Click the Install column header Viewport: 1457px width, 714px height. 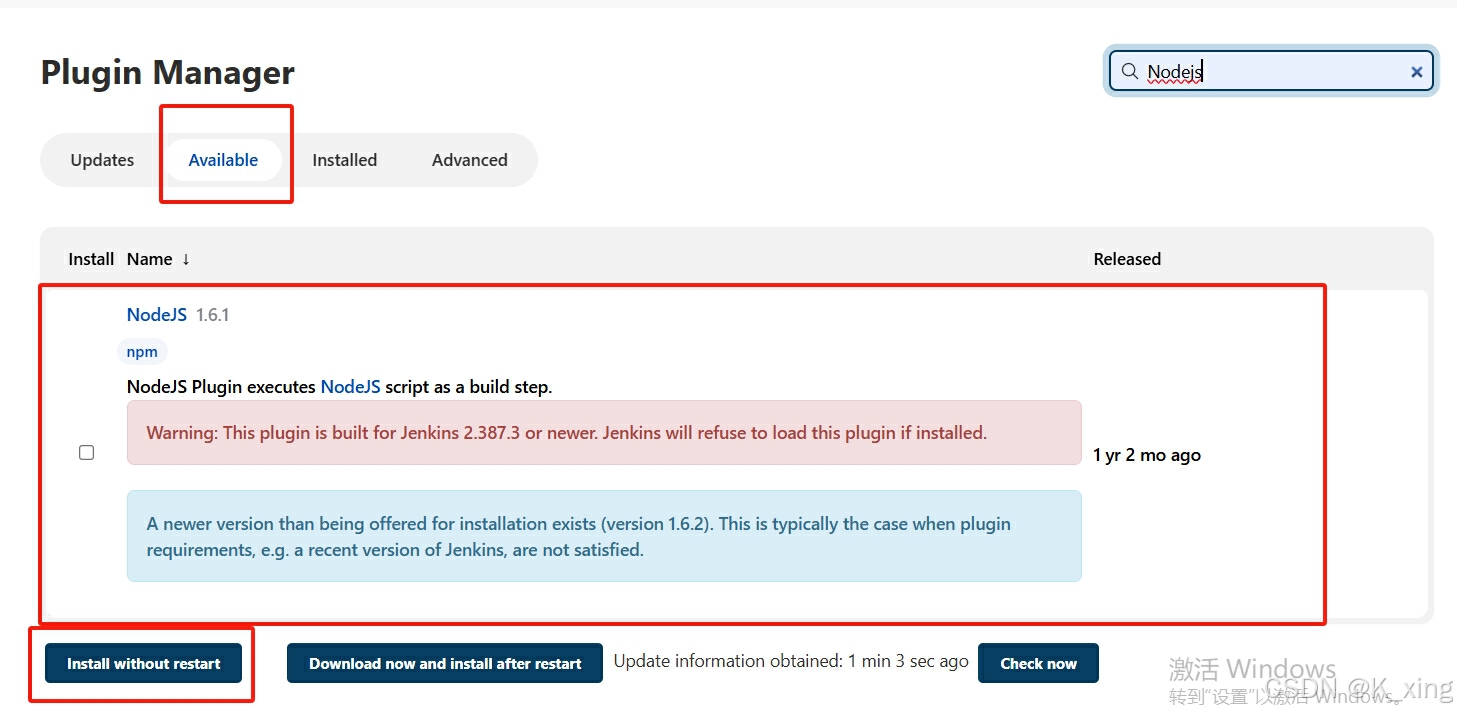91,259
